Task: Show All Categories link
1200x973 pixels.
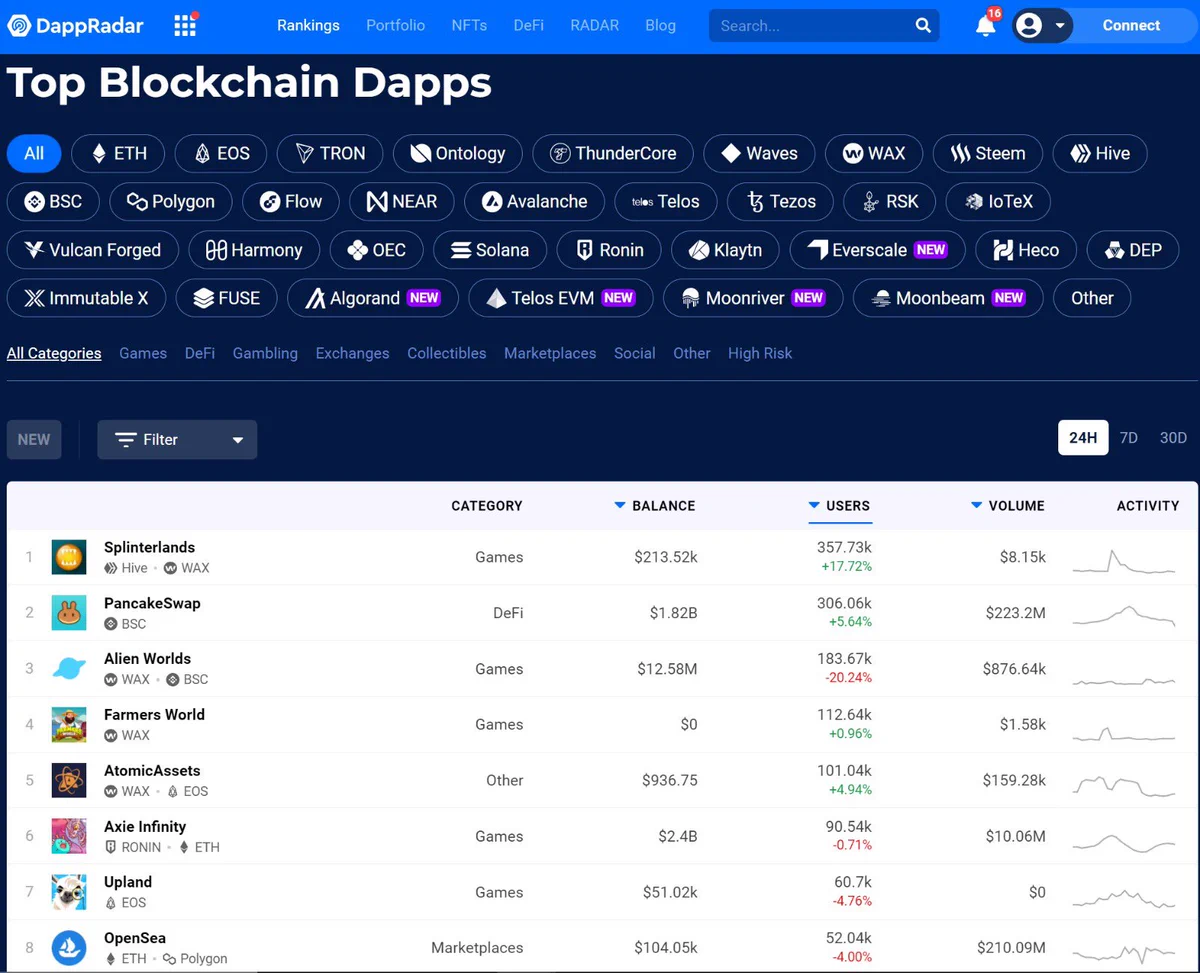Action: click(x=54, y=353)
